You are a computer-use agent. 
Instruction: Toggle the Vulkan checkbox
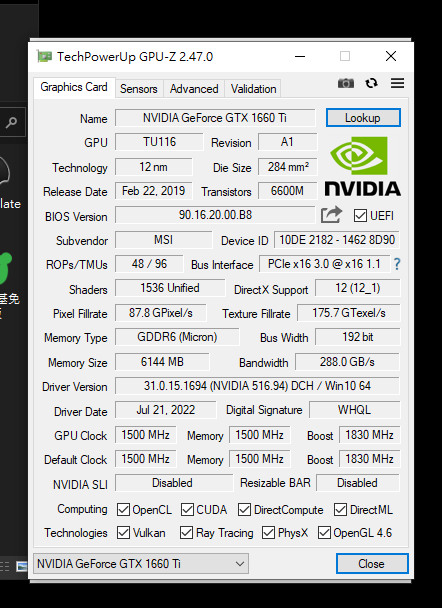tap(123, 533)
